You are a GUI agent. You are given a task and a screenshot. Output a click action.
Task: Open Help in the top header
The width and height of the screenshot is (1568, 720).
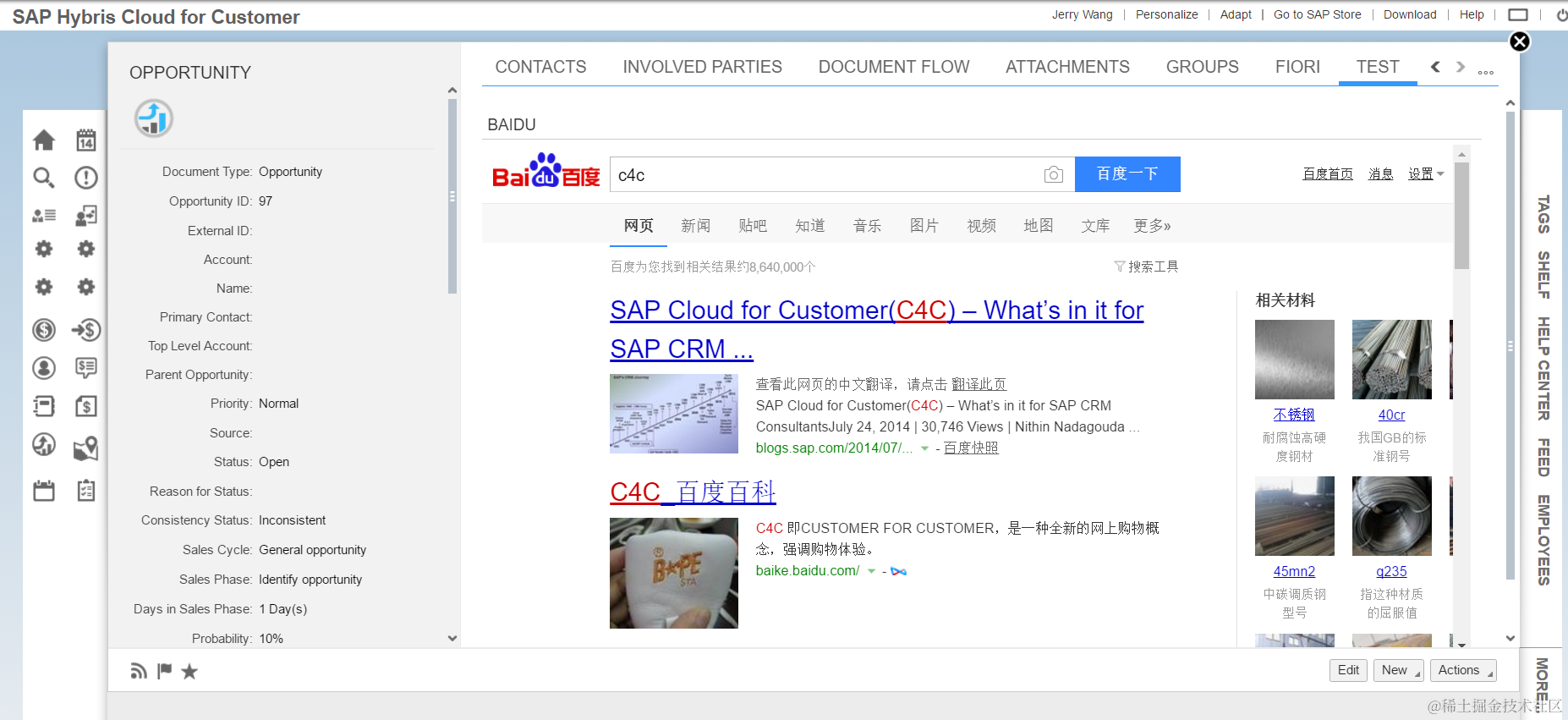1472,14
